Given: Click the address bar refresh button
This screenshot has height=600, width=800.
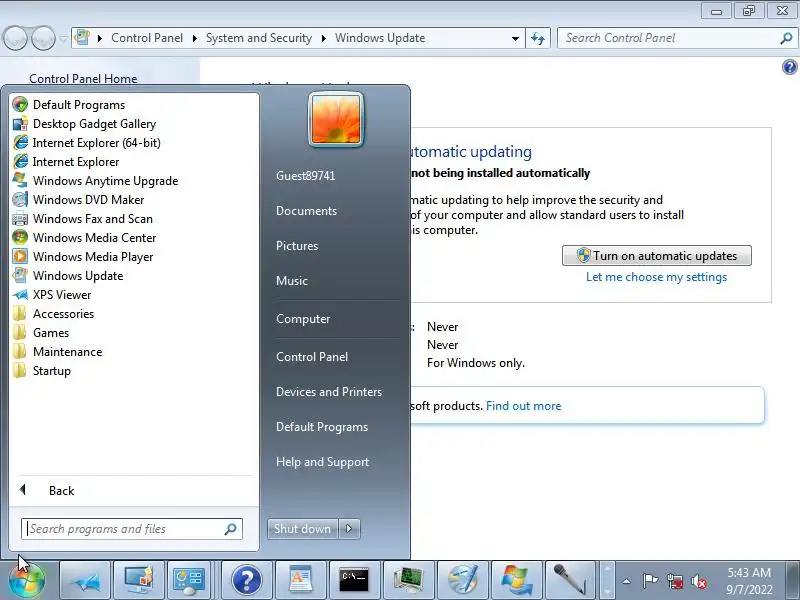Looking at the screenshot, I should (538, 38).
